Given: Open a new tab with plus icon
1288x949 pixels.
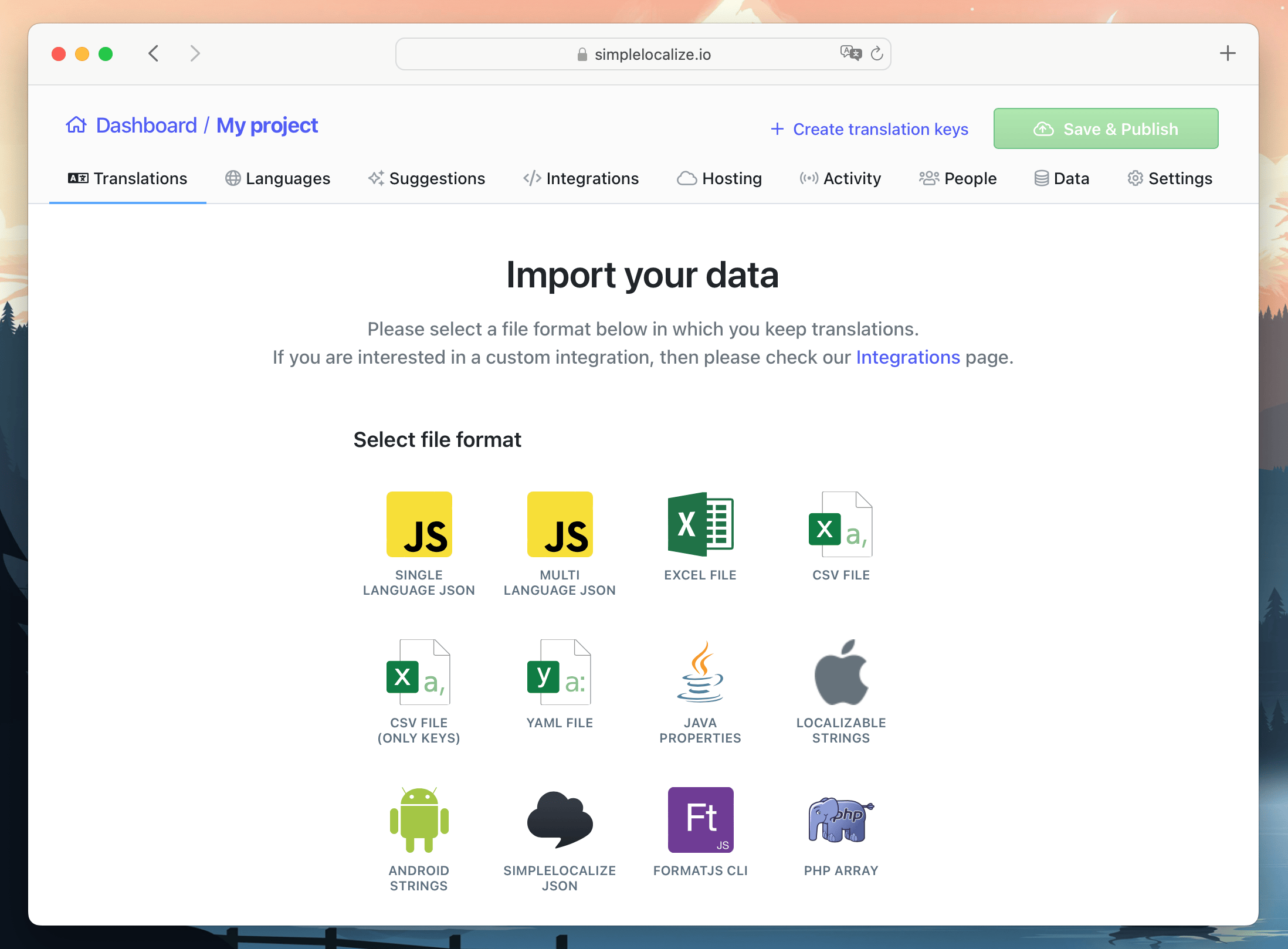Looking at the screenshot, I should (1228, 53).
